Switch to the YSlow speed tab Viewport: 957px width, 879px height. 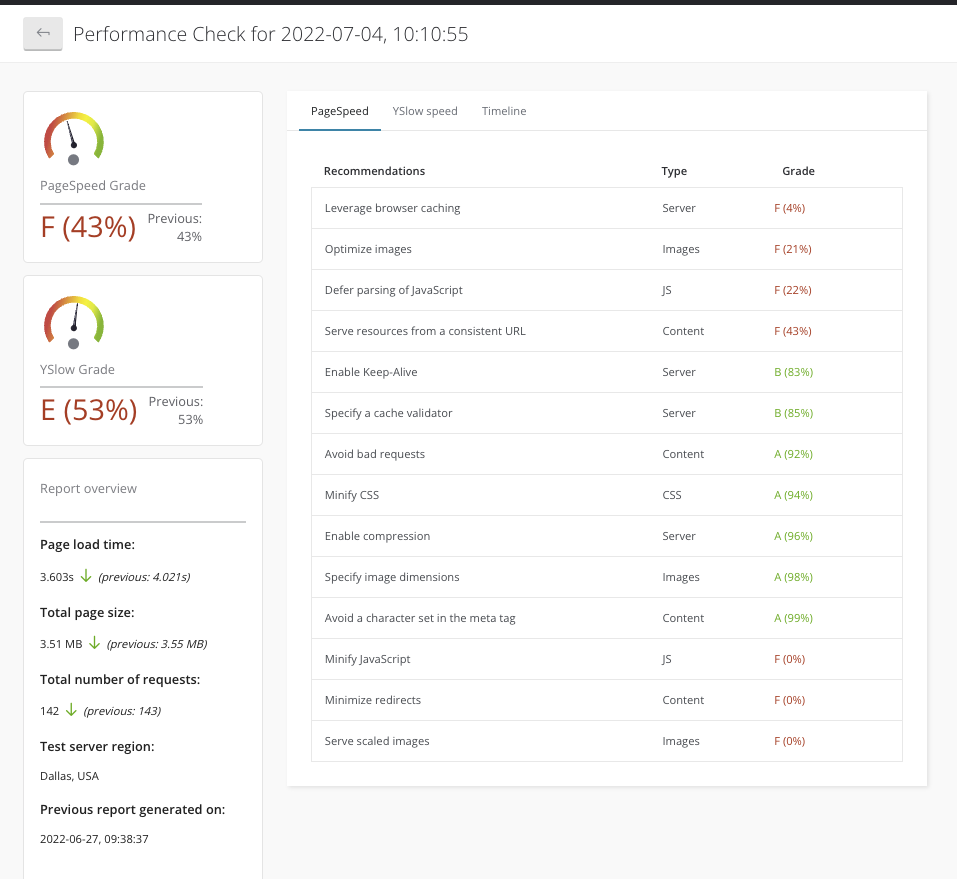coord(425,111)
